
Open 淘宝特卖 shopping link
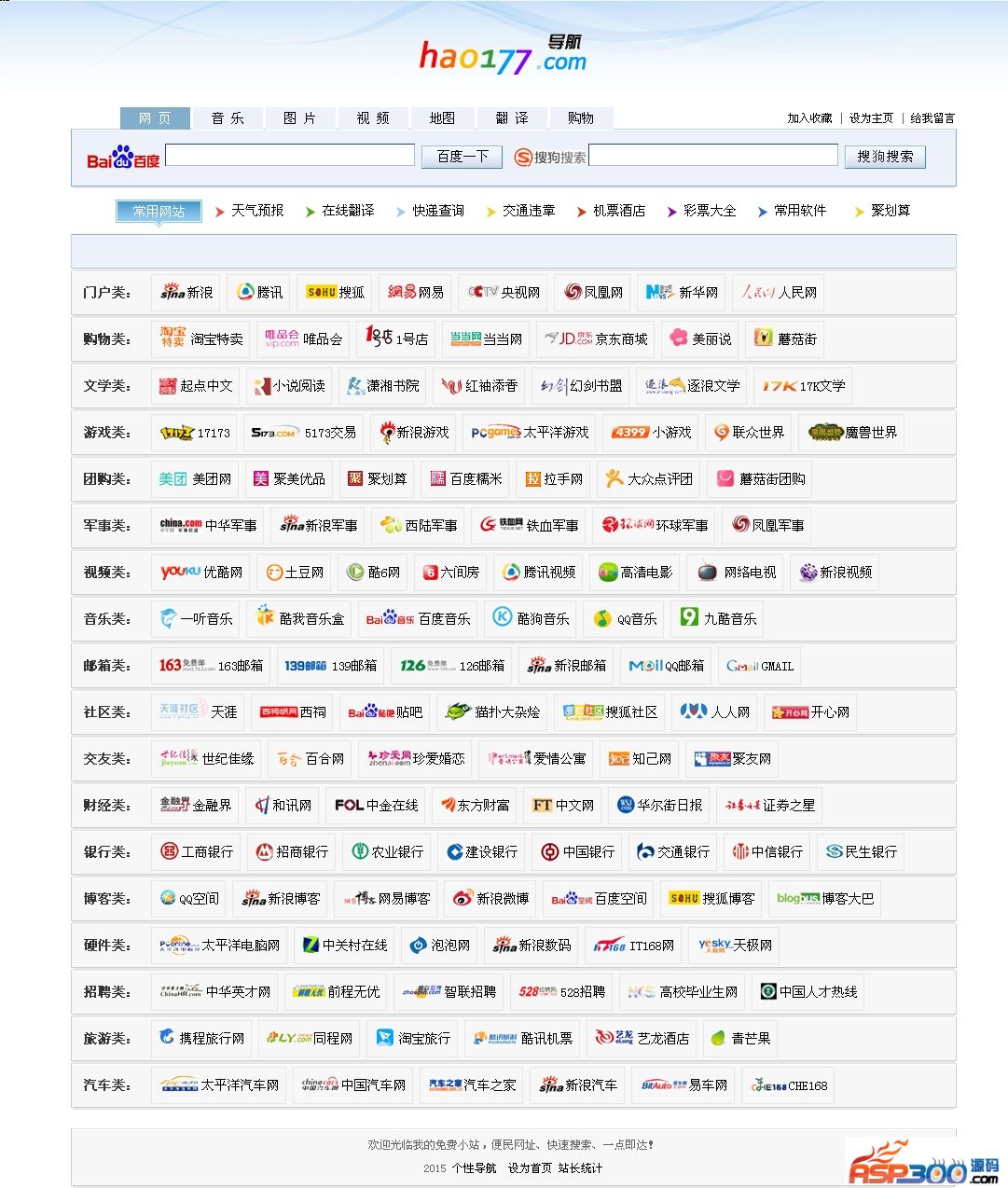[x=201, y=338]
